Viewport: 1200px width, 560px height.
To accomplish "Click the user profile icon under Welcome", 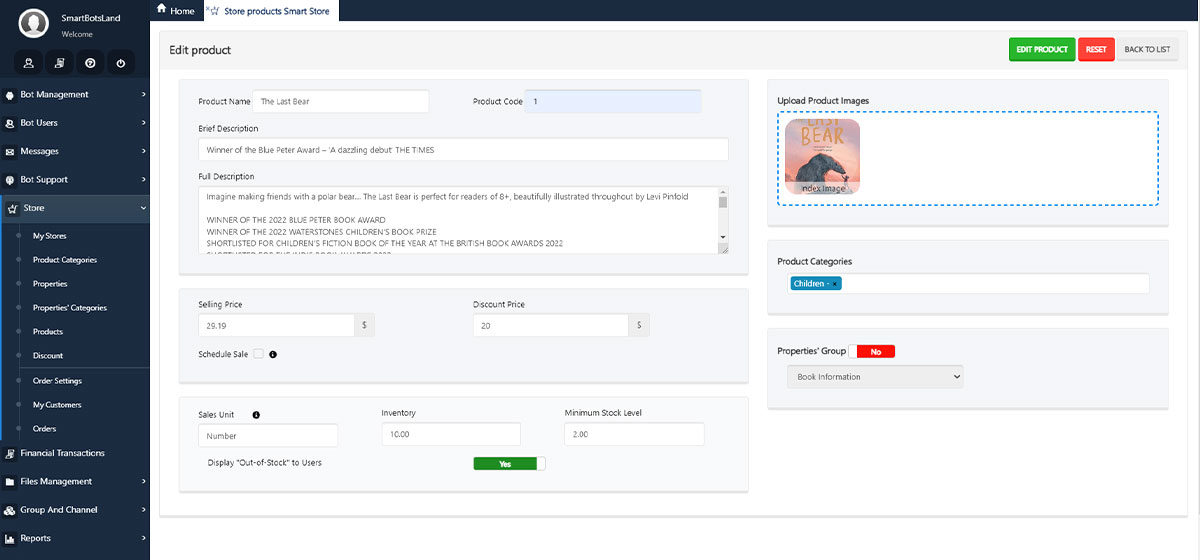I will click(x=29, y=63).
